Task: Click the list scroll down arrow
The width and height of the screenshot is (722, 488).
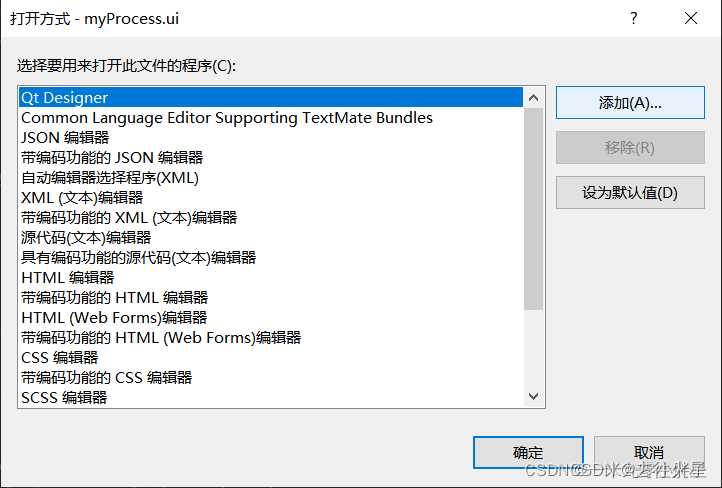Action: [534, 396]
